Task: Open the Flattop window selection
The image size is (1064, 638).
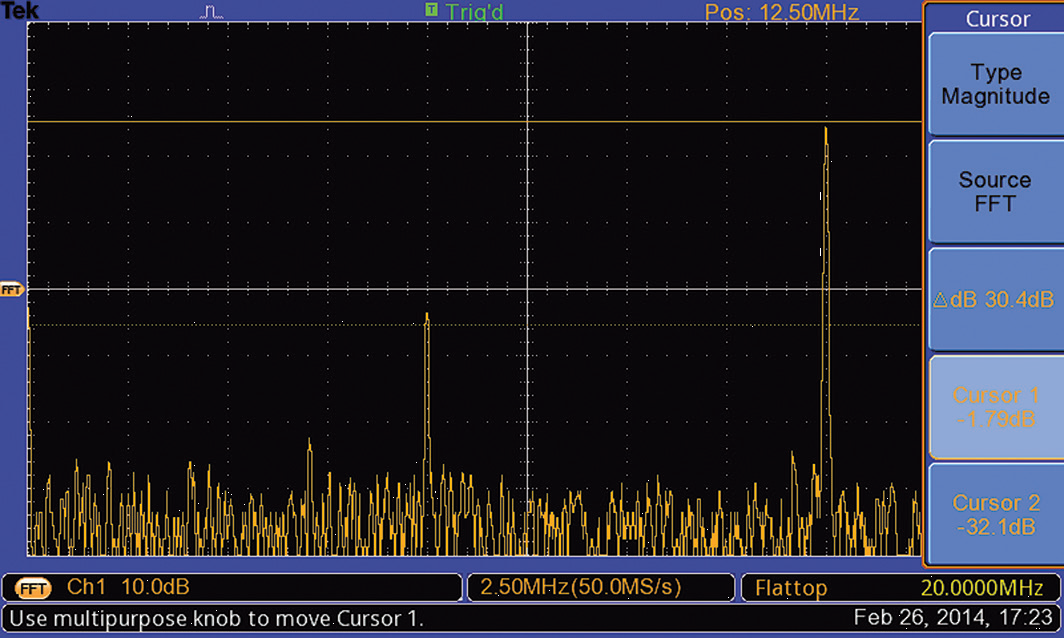Action: pyautogui.click(x=793, y=587)
